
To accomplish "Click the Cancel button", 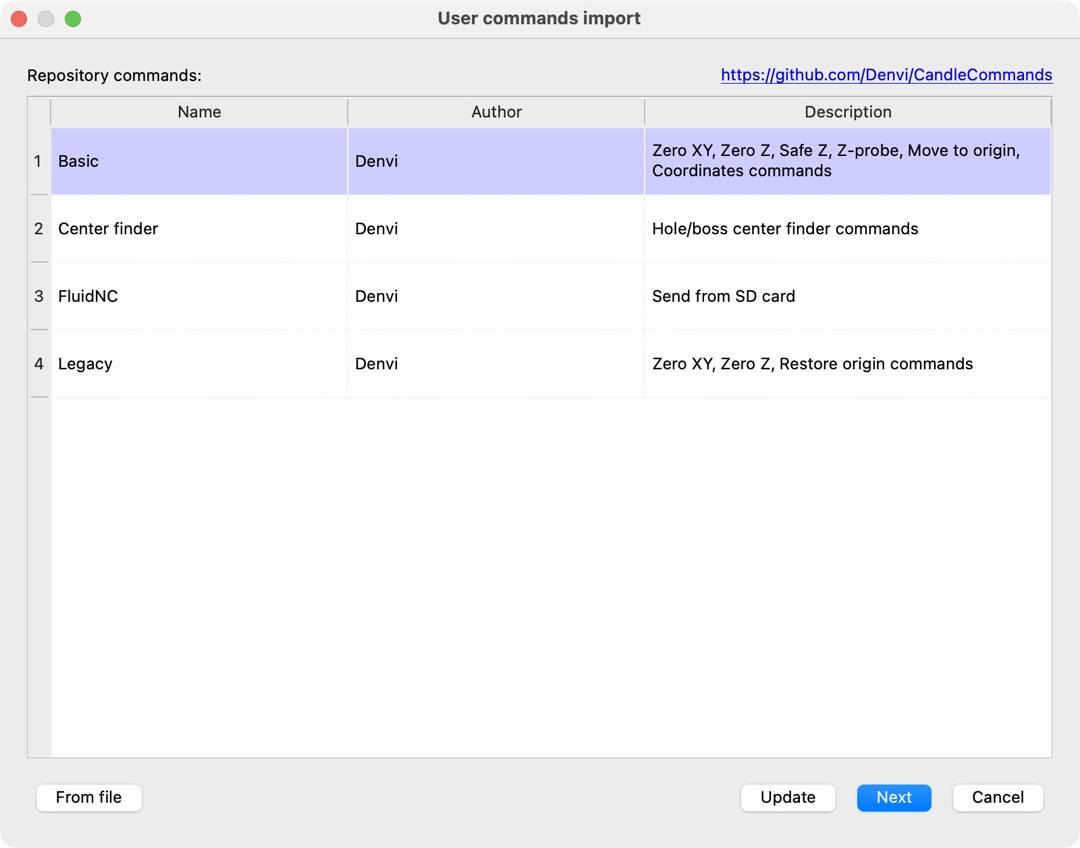I will coord(997,797).
